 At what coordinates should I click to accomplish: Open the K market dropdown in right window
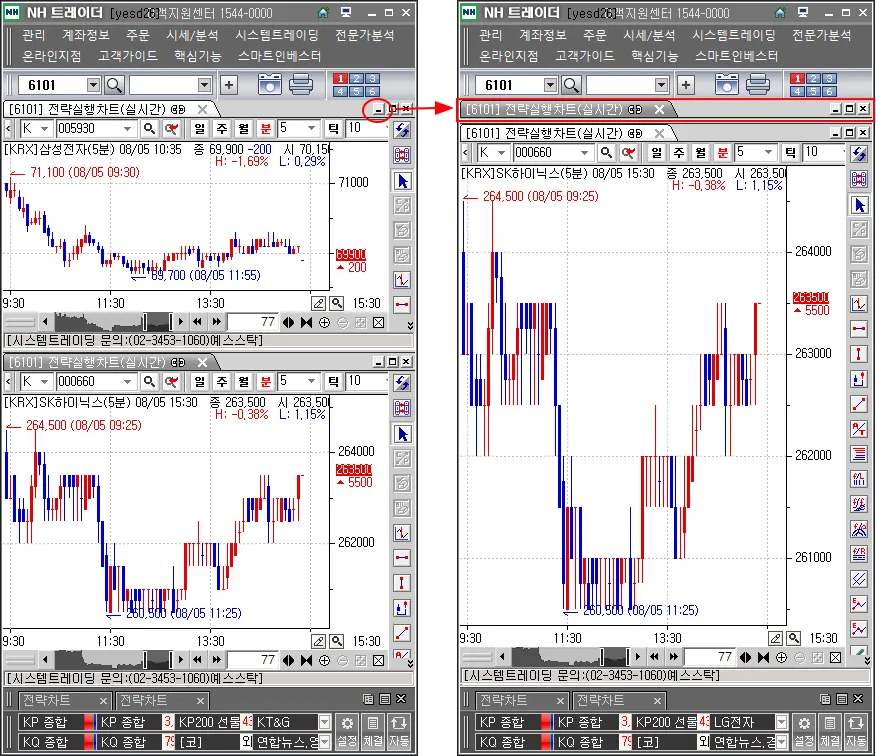501,153
